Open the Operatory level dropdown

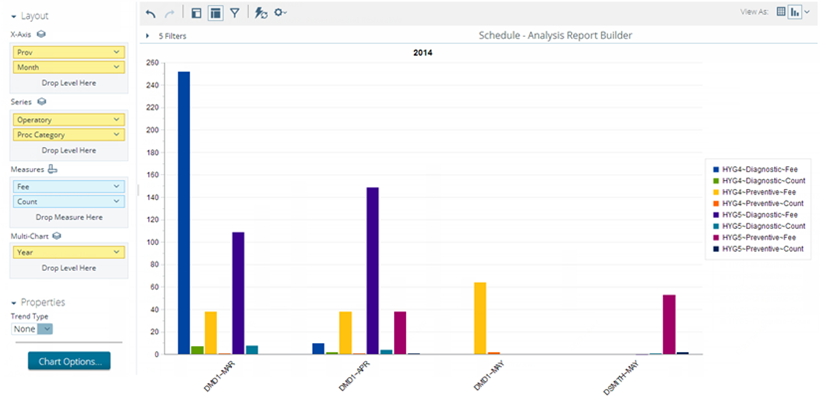click(x=116, y=120)
